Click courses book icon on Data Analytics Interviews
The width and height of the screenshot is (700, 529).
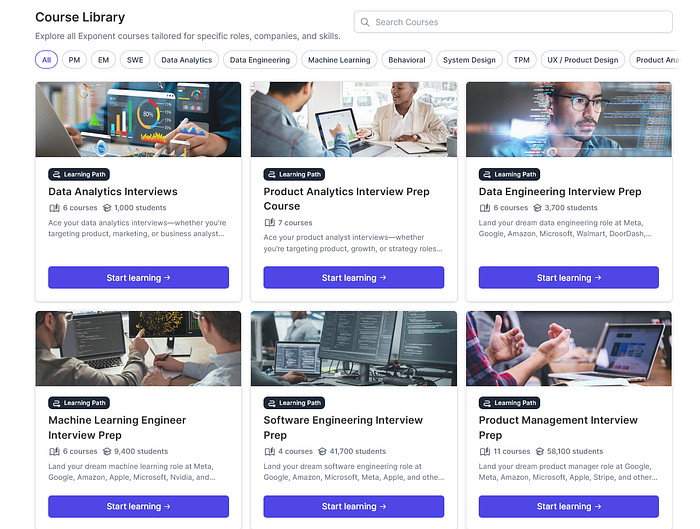[54, 208]
